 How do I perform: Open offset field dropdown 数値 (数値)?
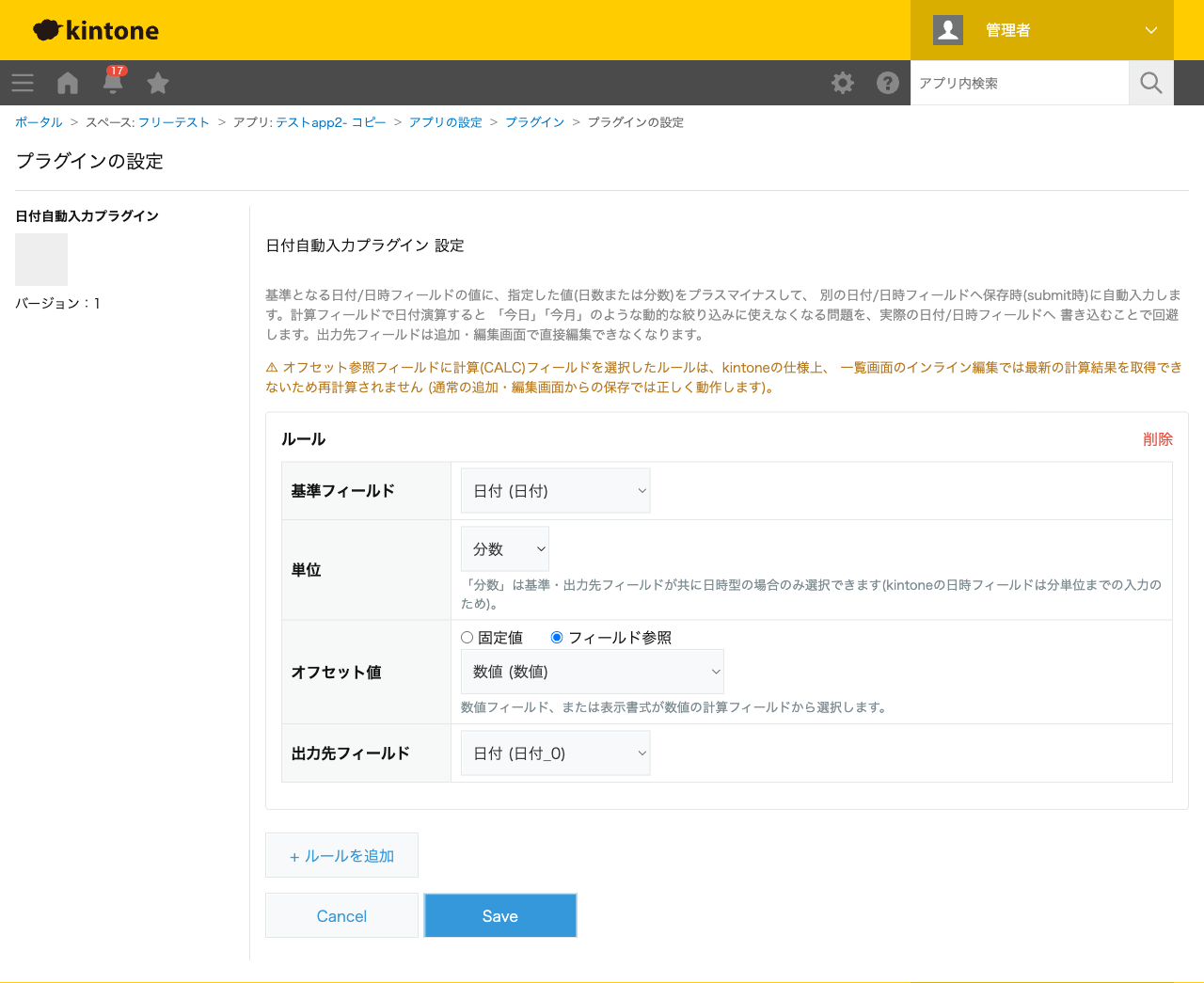[x=593, y=672]
